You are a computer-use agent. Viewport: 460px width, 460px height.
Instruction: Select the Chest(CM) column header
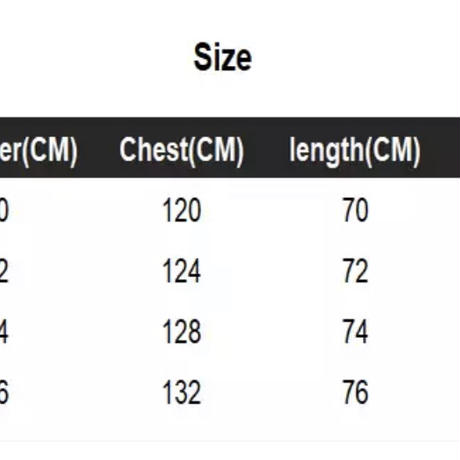coord(182,150)
